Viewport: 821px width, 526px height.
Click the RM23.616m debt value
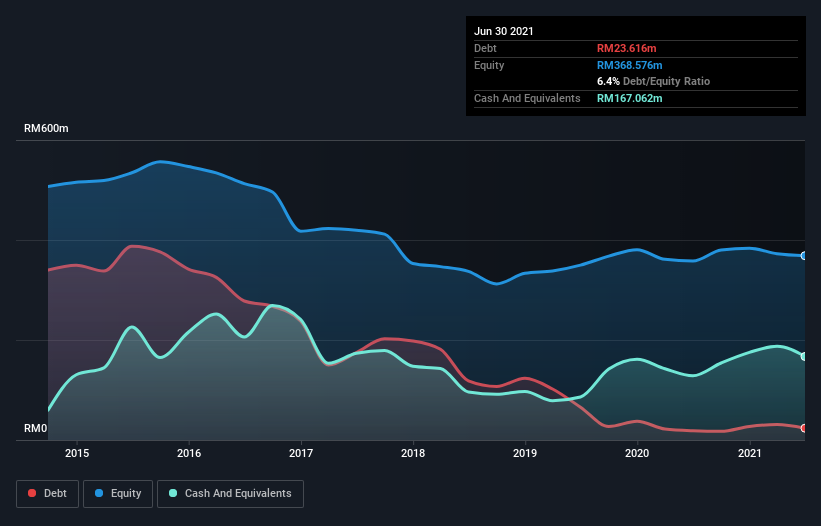point(627,48)
